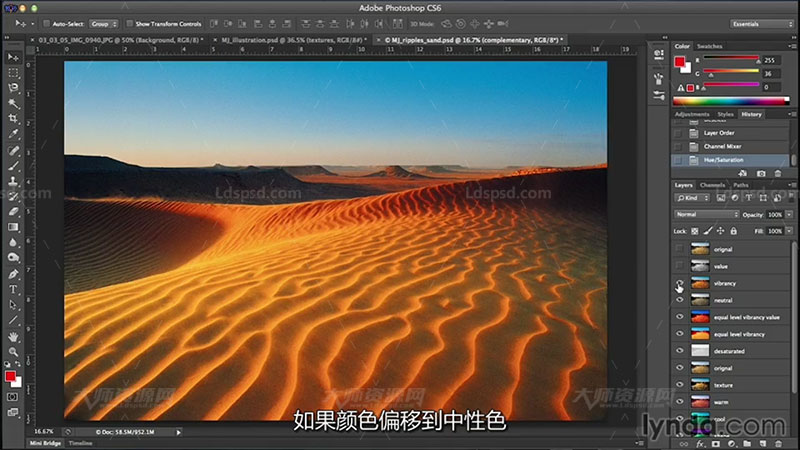Select the Move tool in the toolbox
Screen dimensions: 800x450
tap(13, 57)
